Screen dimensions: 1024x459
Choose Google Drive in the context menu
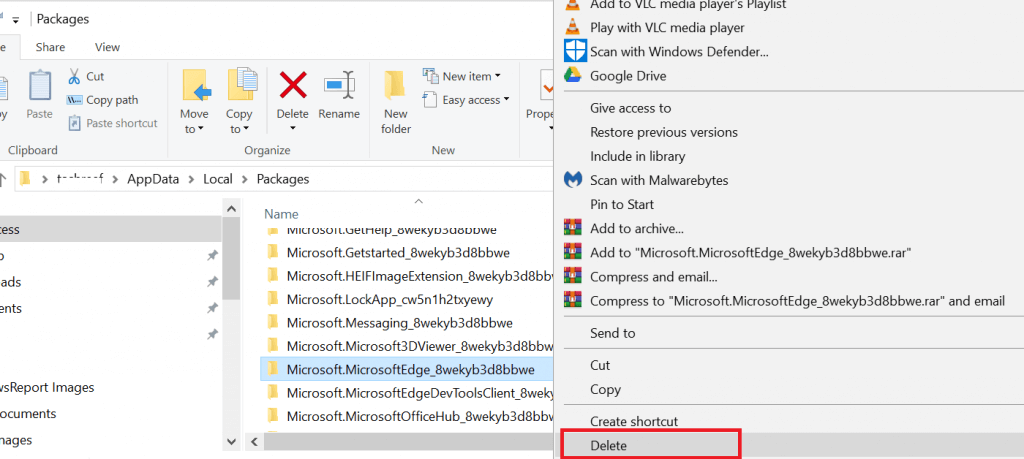[x=628, y=76]
